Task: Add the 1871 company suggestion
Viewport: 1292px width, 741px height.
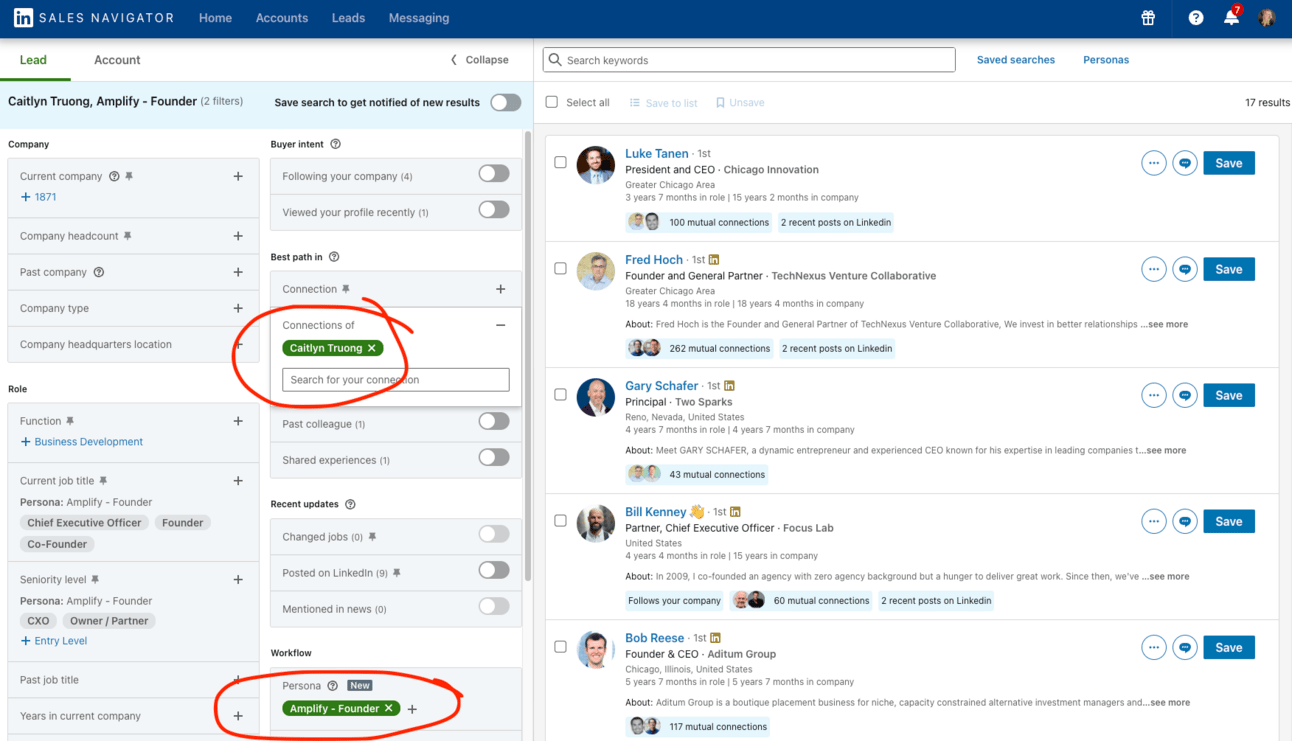Action: click(x=39, y=197)
